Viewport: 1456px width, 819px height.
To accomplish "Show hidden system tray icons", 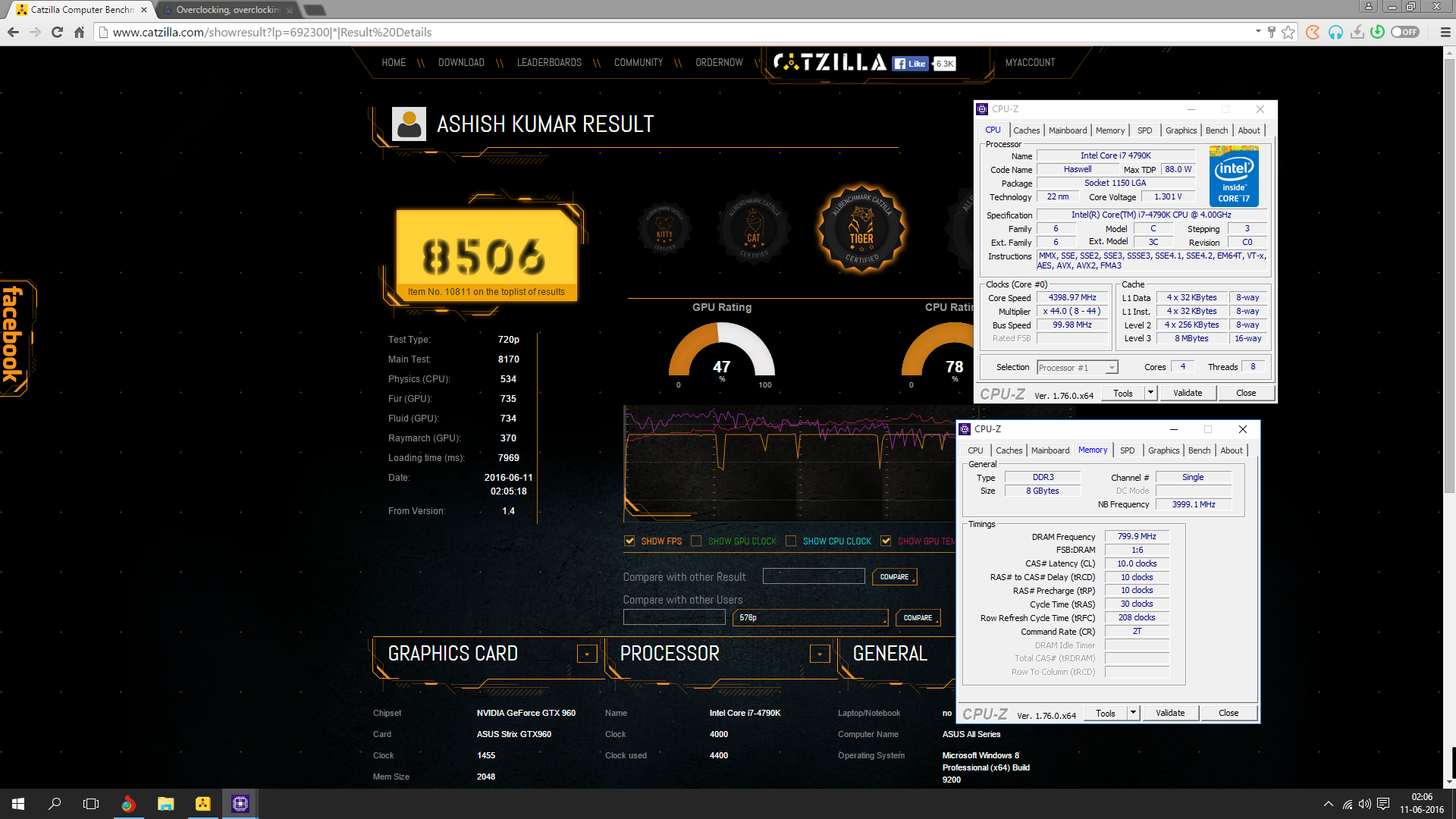I will tap(1328, 804).
